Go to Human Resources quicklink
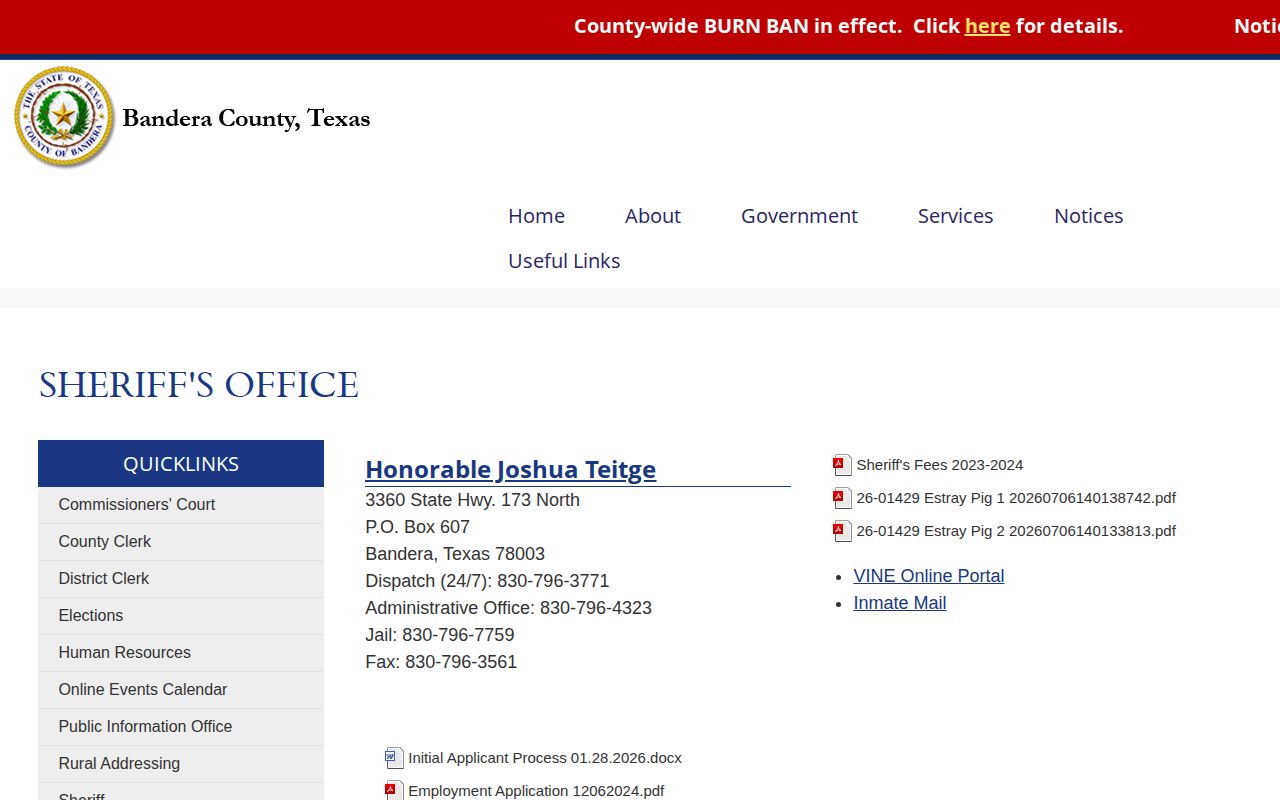The width and height of the screenshot is (1280, 800). tap(181, 653)
